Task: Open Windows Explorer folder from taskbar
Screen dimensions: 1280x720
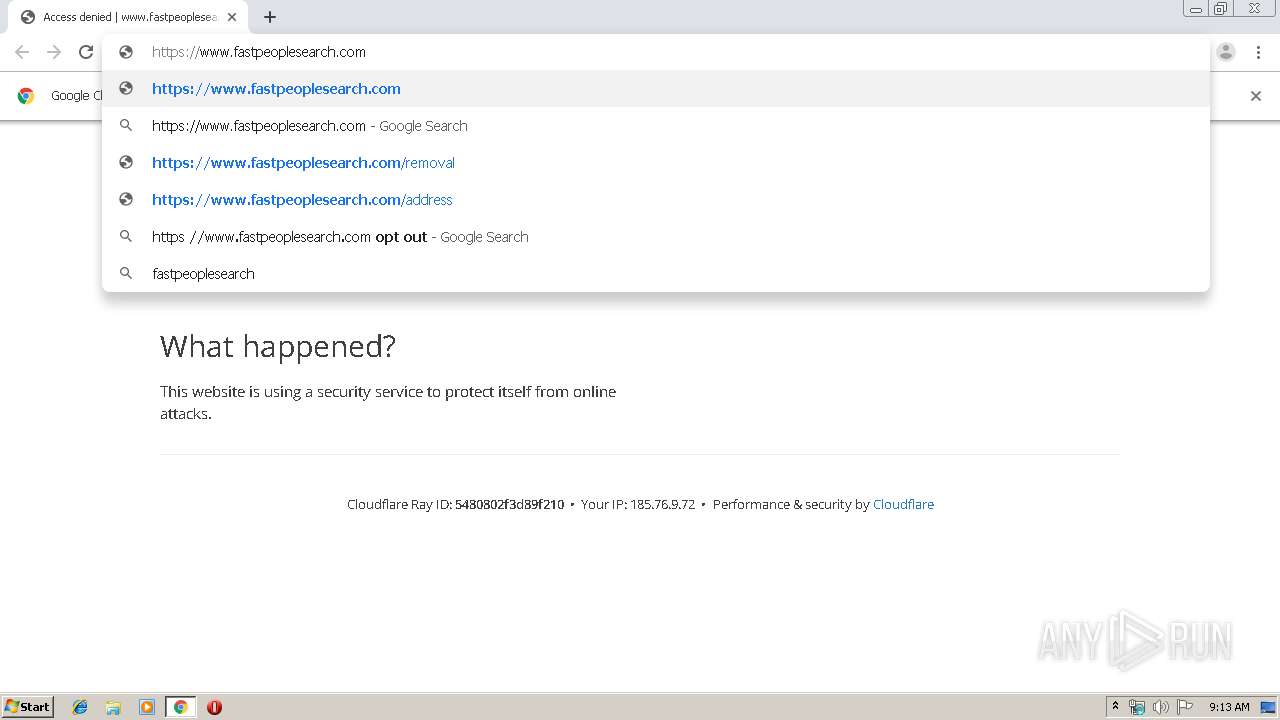Action: point(113,707)
